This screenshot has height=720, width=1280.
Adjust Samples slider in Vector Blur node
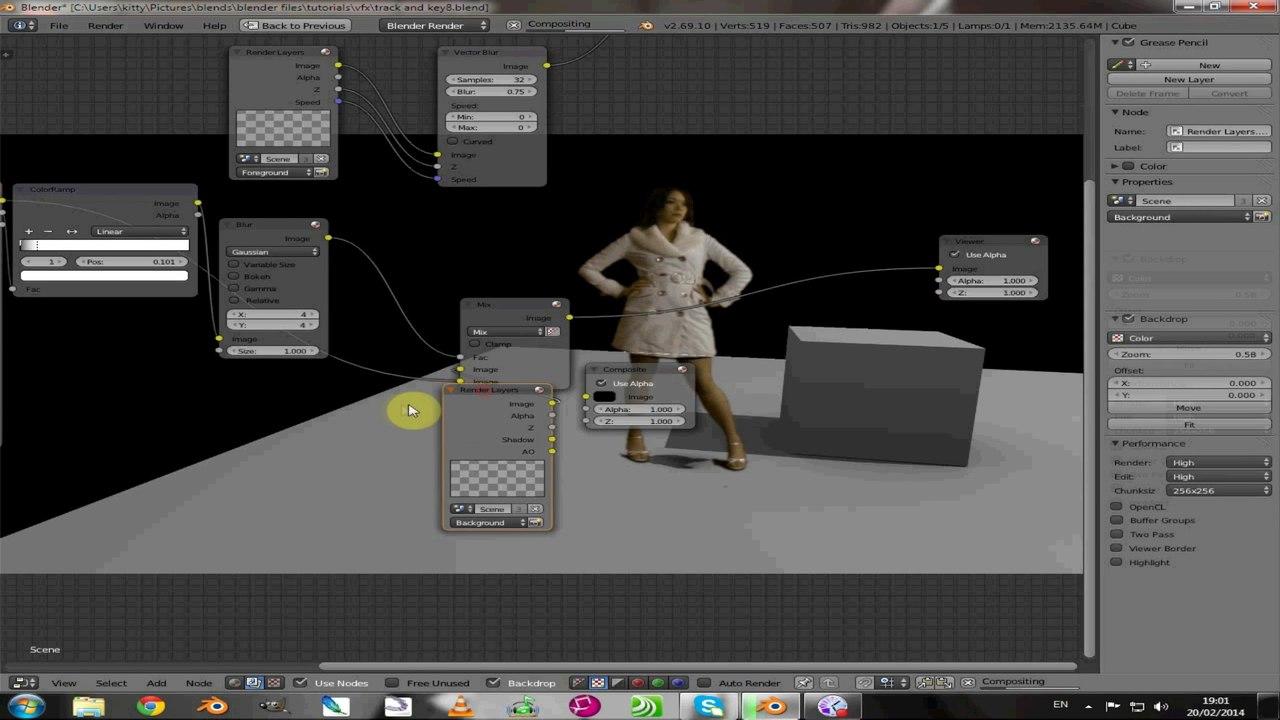point(491,79)
